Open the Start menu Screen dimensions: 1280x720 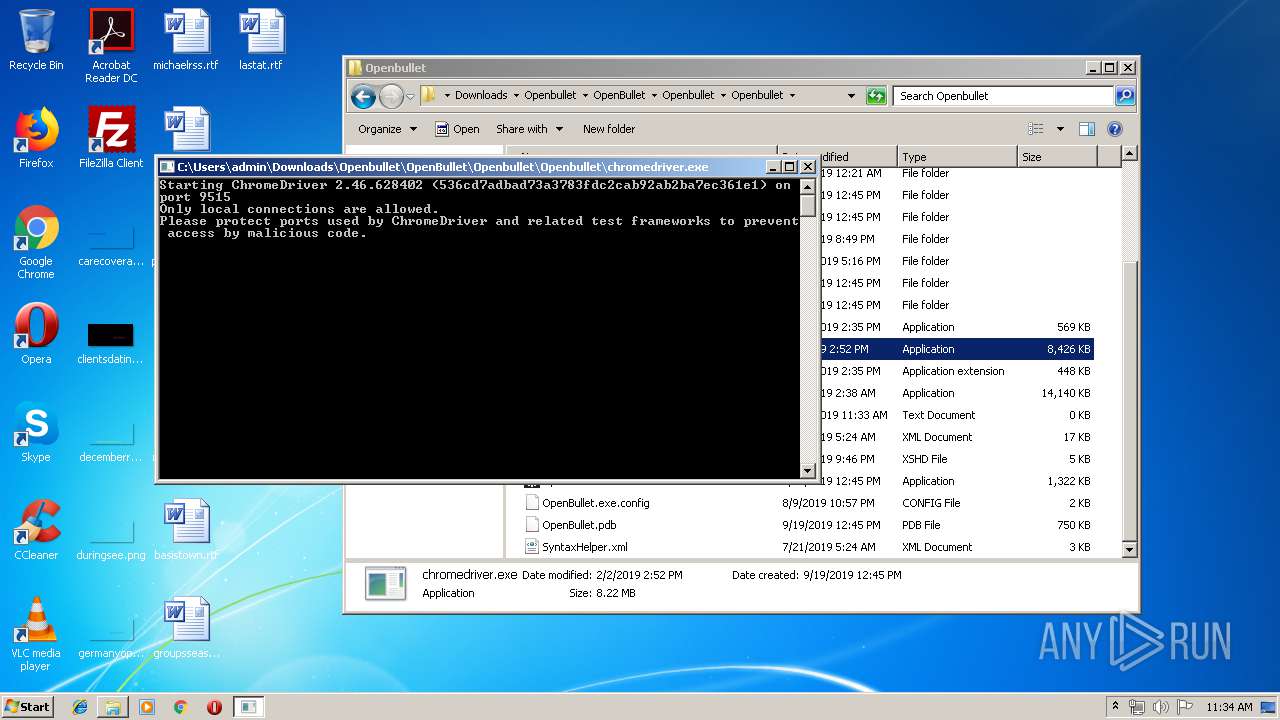[28, 707]
